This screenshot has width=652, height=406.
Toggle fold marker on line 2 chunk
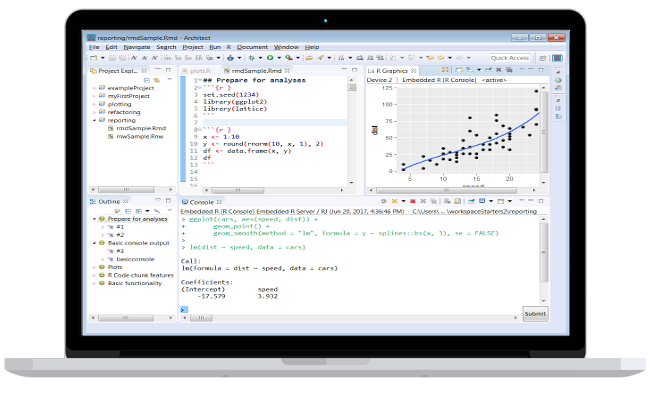[200, 87]
